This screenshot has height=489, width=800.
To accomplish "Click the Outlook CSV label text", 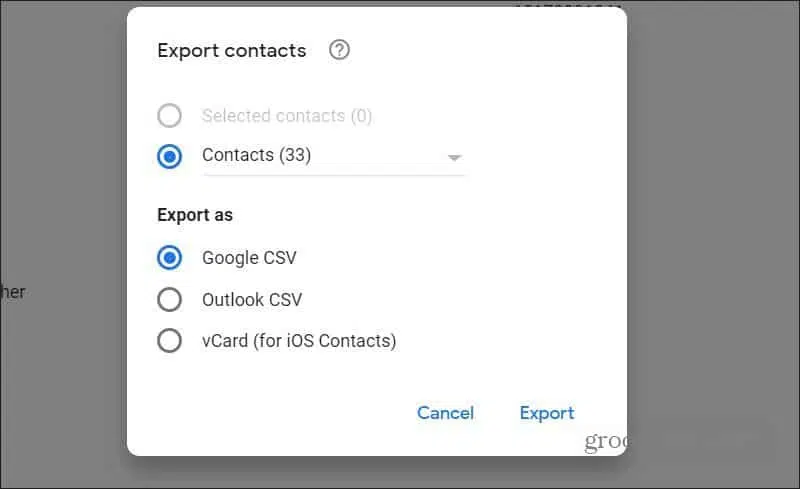I will tap(252, 300).
